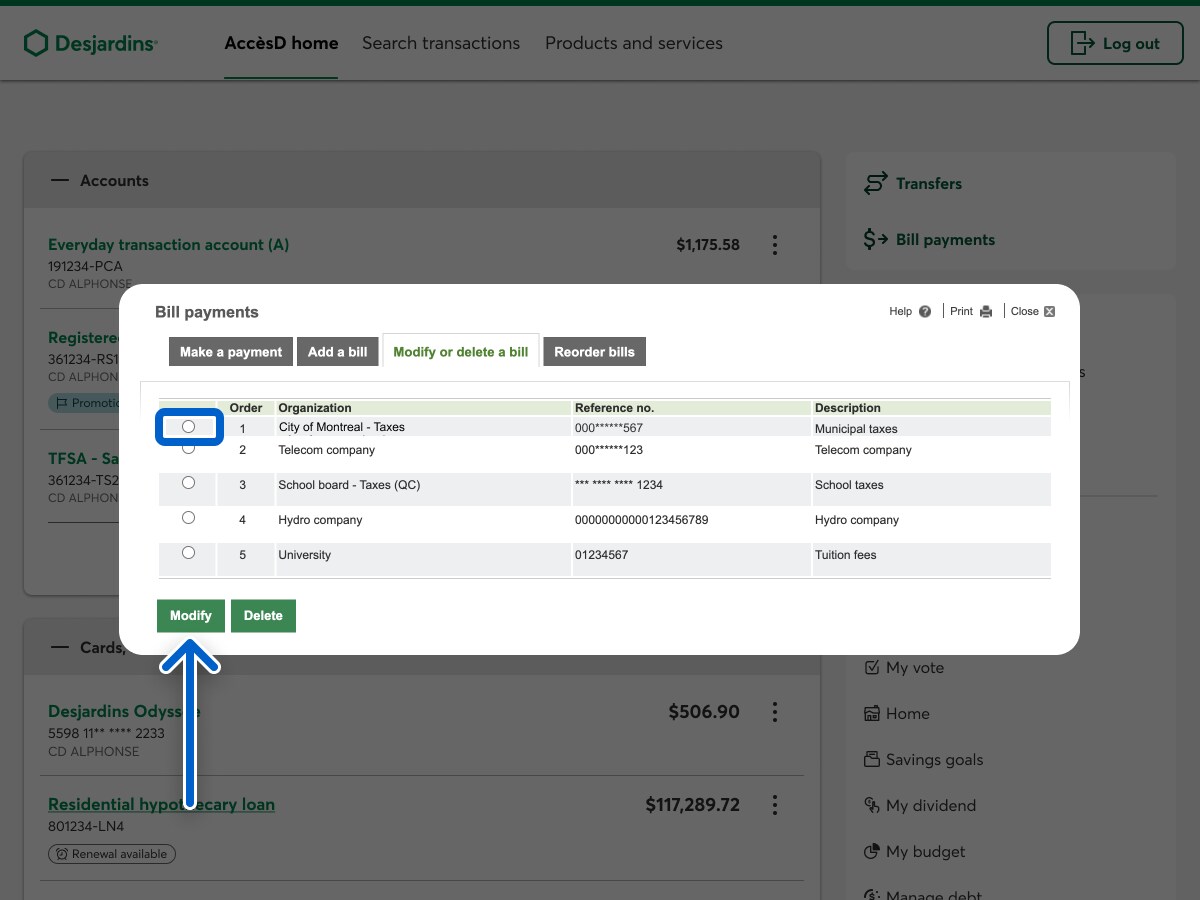Open Bill payments in the sidebar
This screenshot has width=1200, height=900.
[944, 240]
